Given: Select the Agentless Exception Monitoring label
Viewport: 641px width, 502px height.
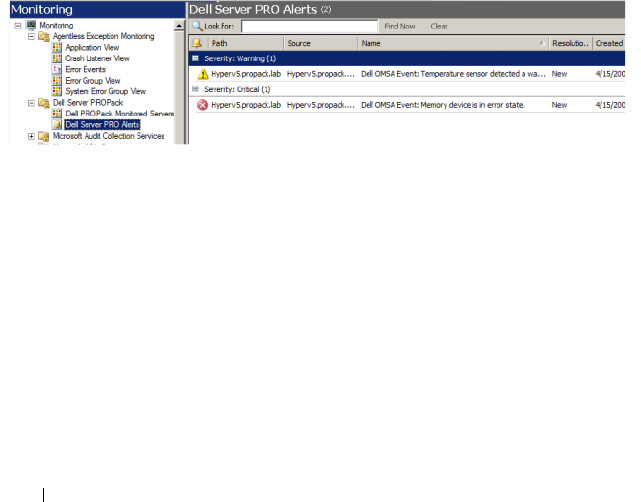Looking at the screenshot, I should (104, 36).
